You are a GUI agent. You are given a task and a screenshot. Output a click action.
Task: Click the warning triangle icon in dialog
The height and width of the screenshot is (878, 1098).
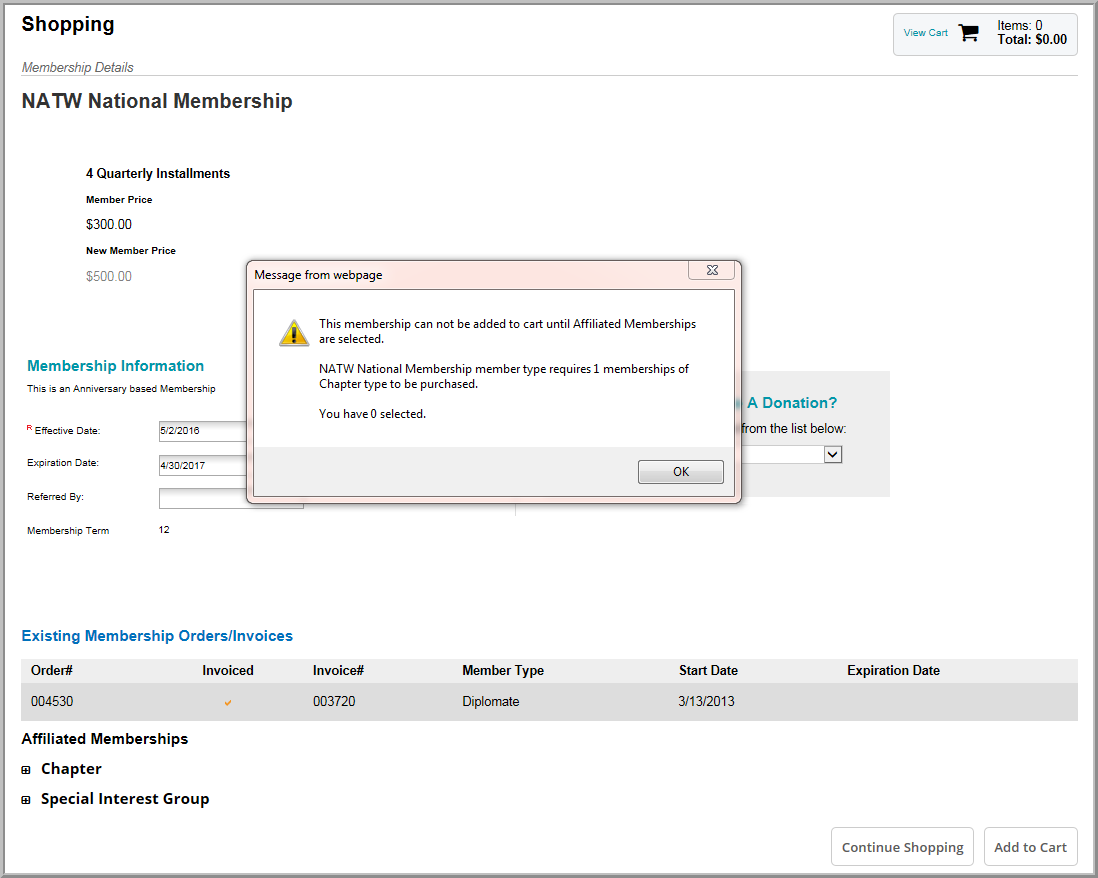294,333
